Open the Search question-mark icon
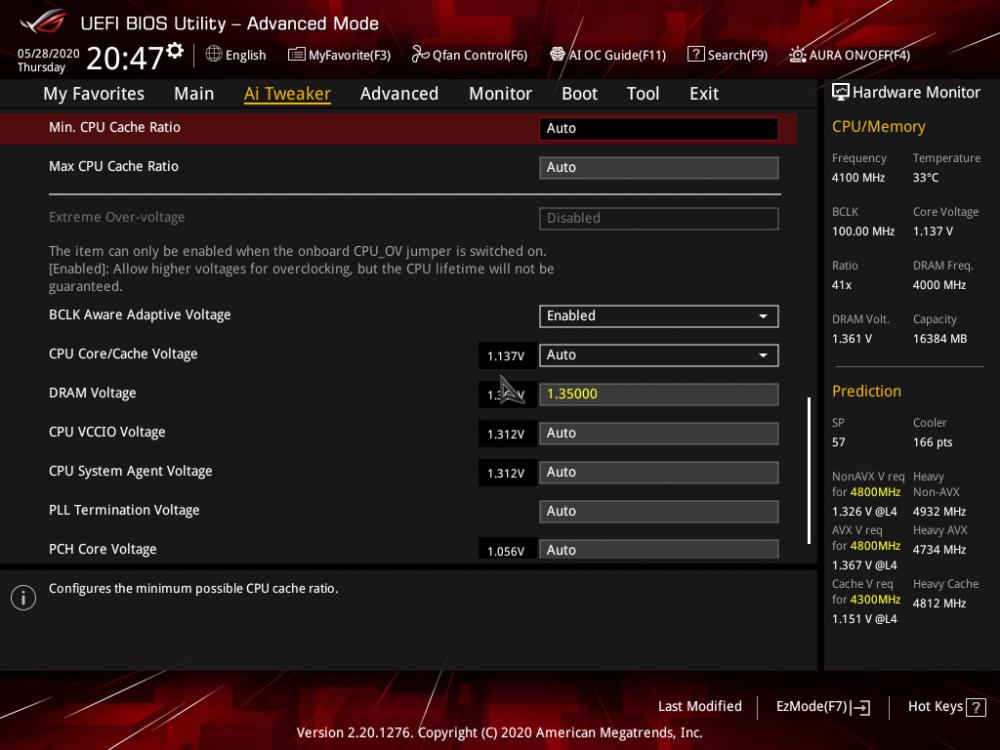The height and width of the screenshot is (750, 1000). (696, 54)
